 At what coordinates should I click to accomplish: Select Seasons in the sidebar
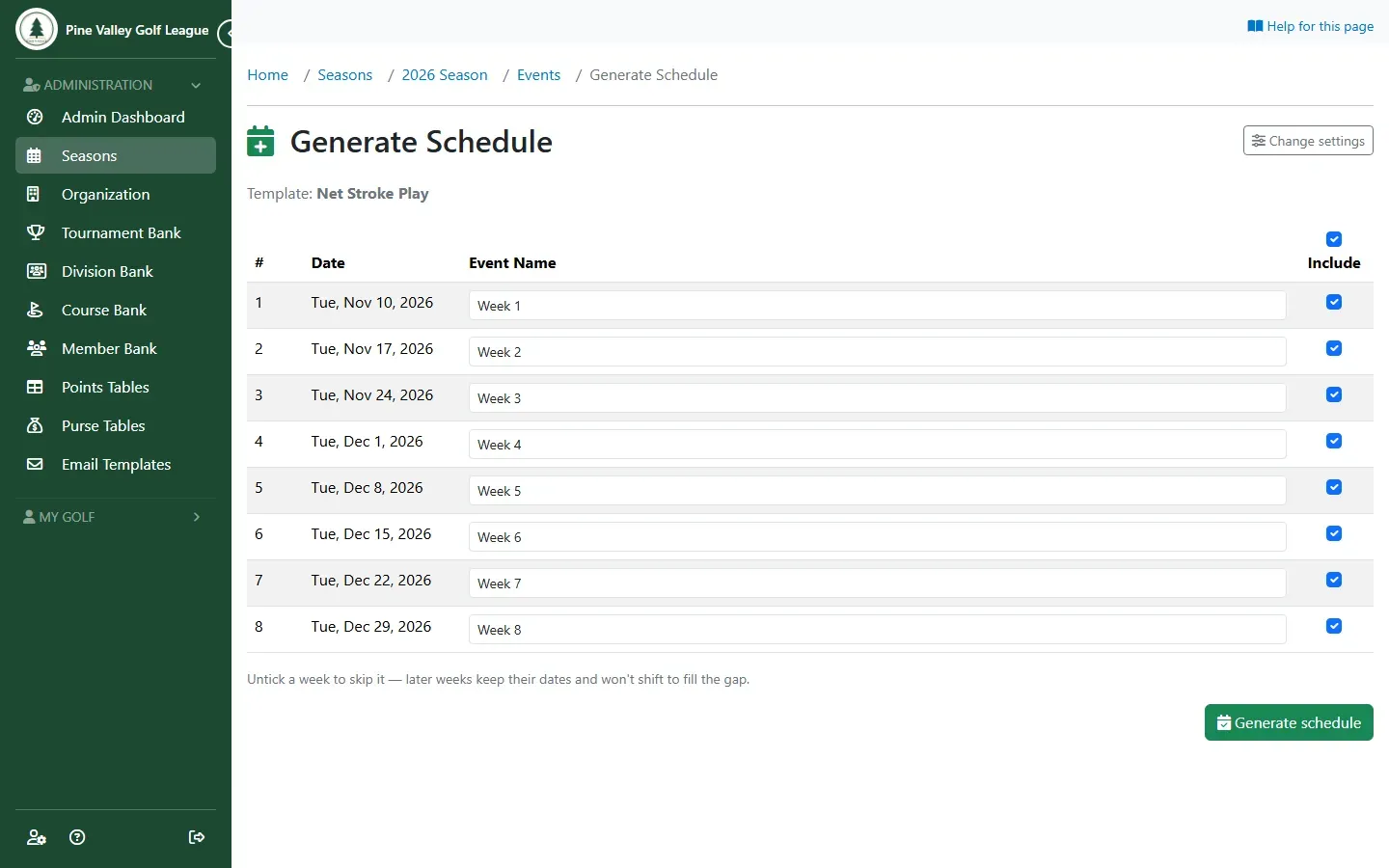[x=116, y=155]
